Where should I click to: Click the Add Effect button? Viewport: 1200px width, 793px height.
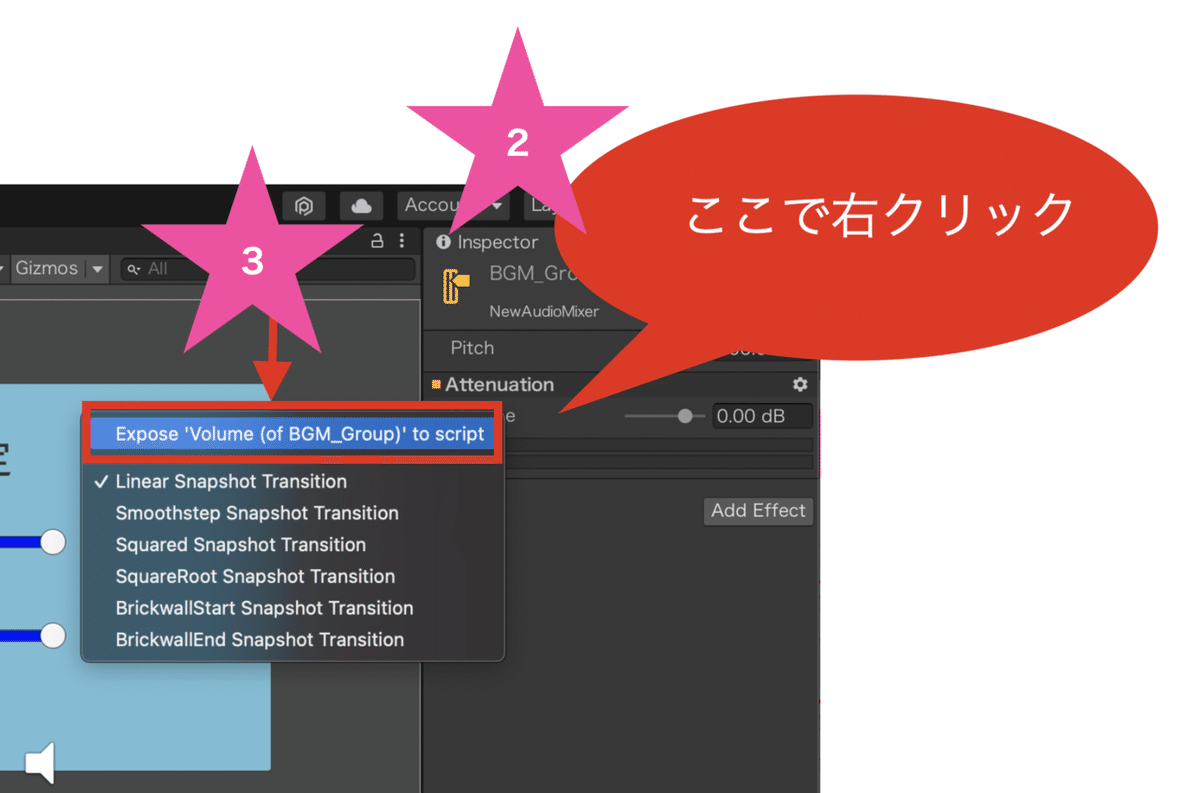coord(758,510)
